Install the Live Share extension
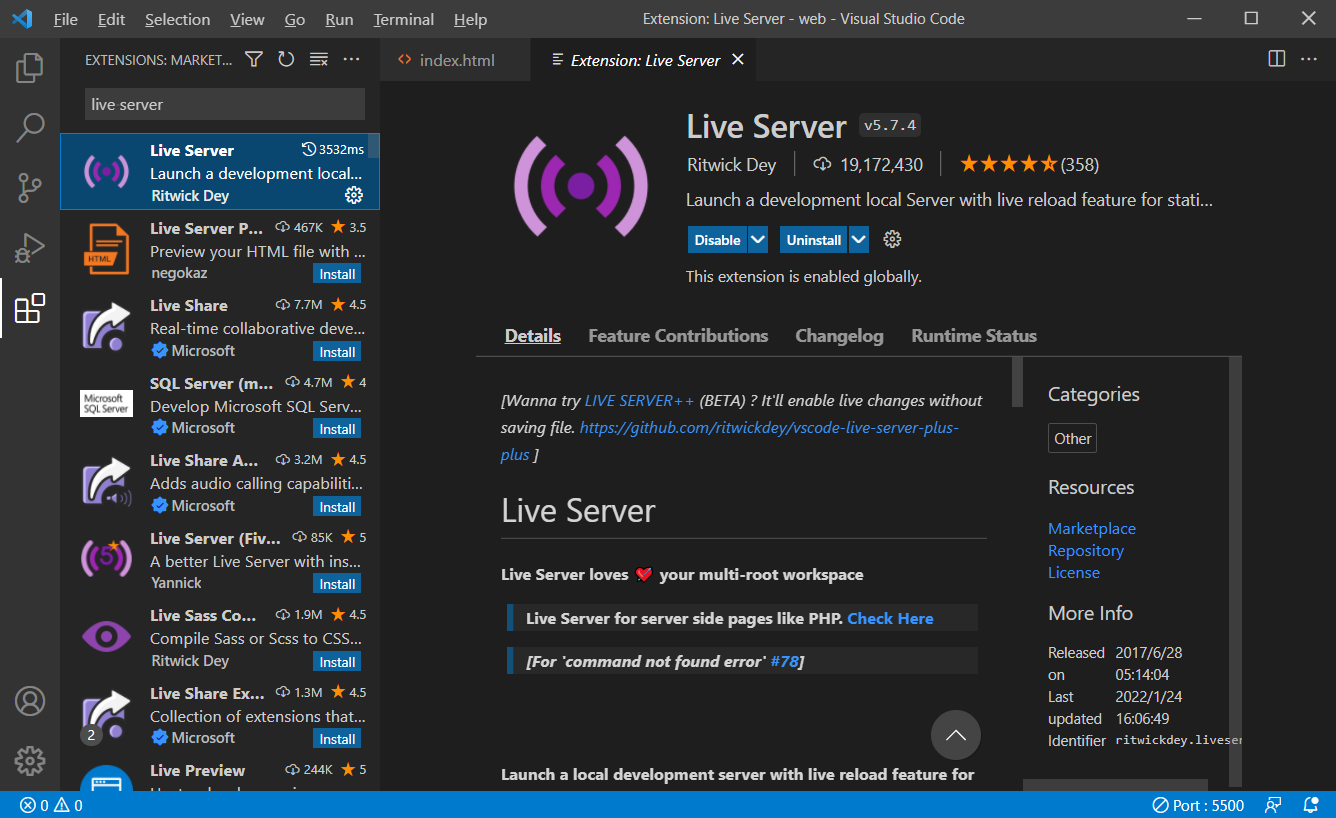Viewport: 1336px width, 818px height. [x=337, y=352]
